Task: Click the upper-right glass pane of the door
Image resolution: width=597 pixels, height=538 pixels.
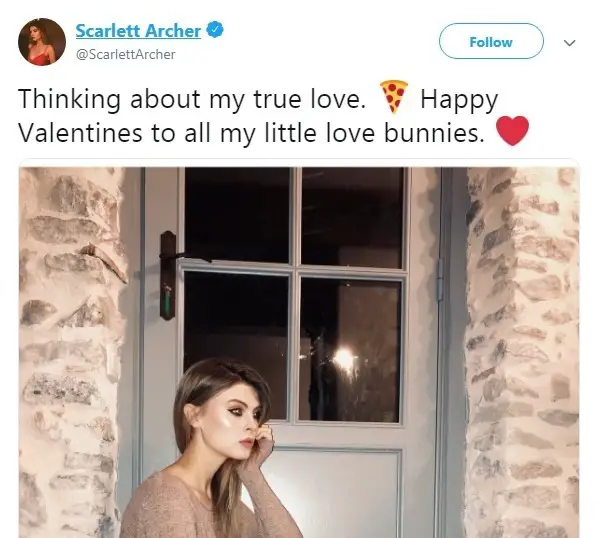Action: click(352, 217)
